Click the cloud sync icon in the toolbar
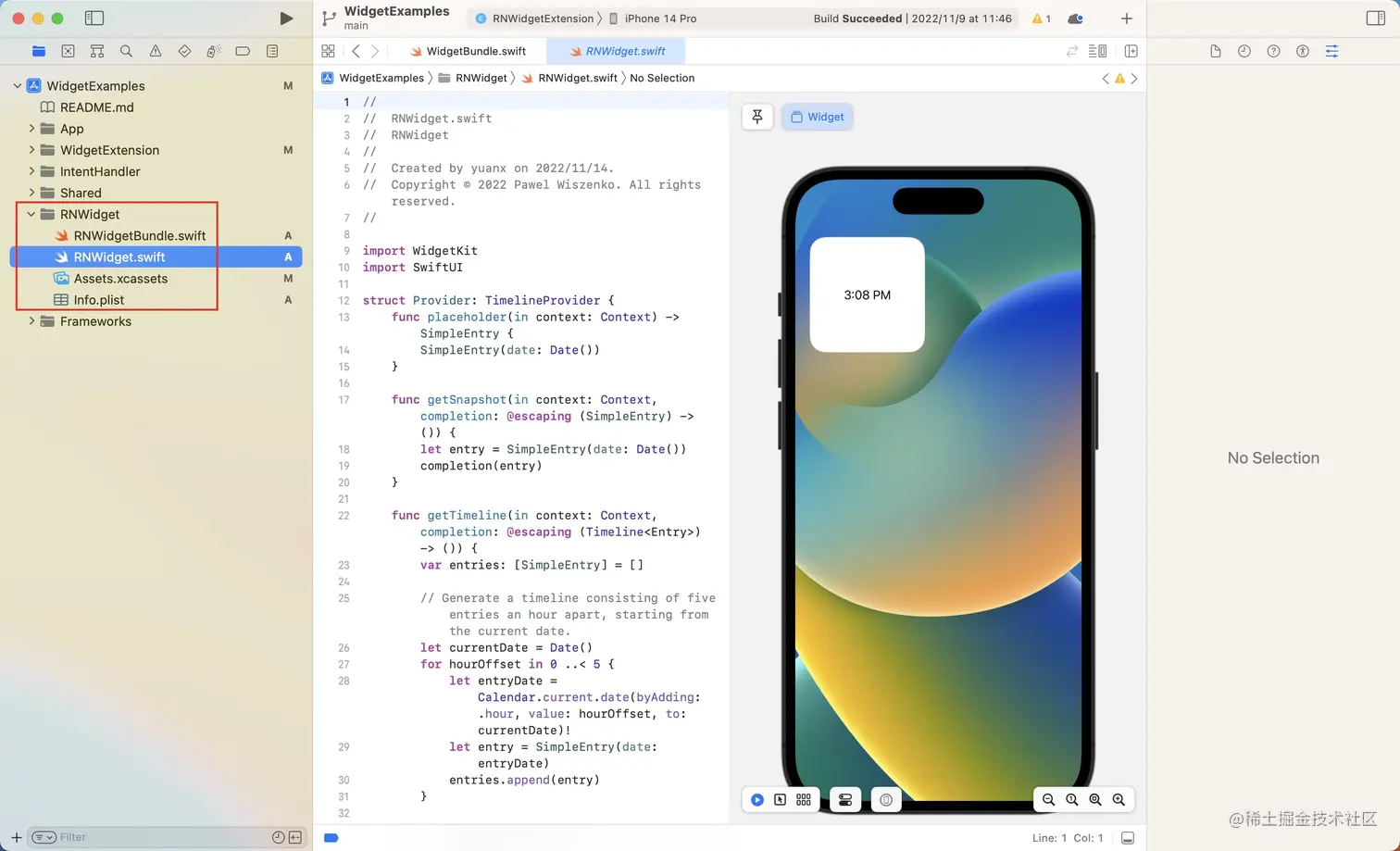 click(1075, 18)
